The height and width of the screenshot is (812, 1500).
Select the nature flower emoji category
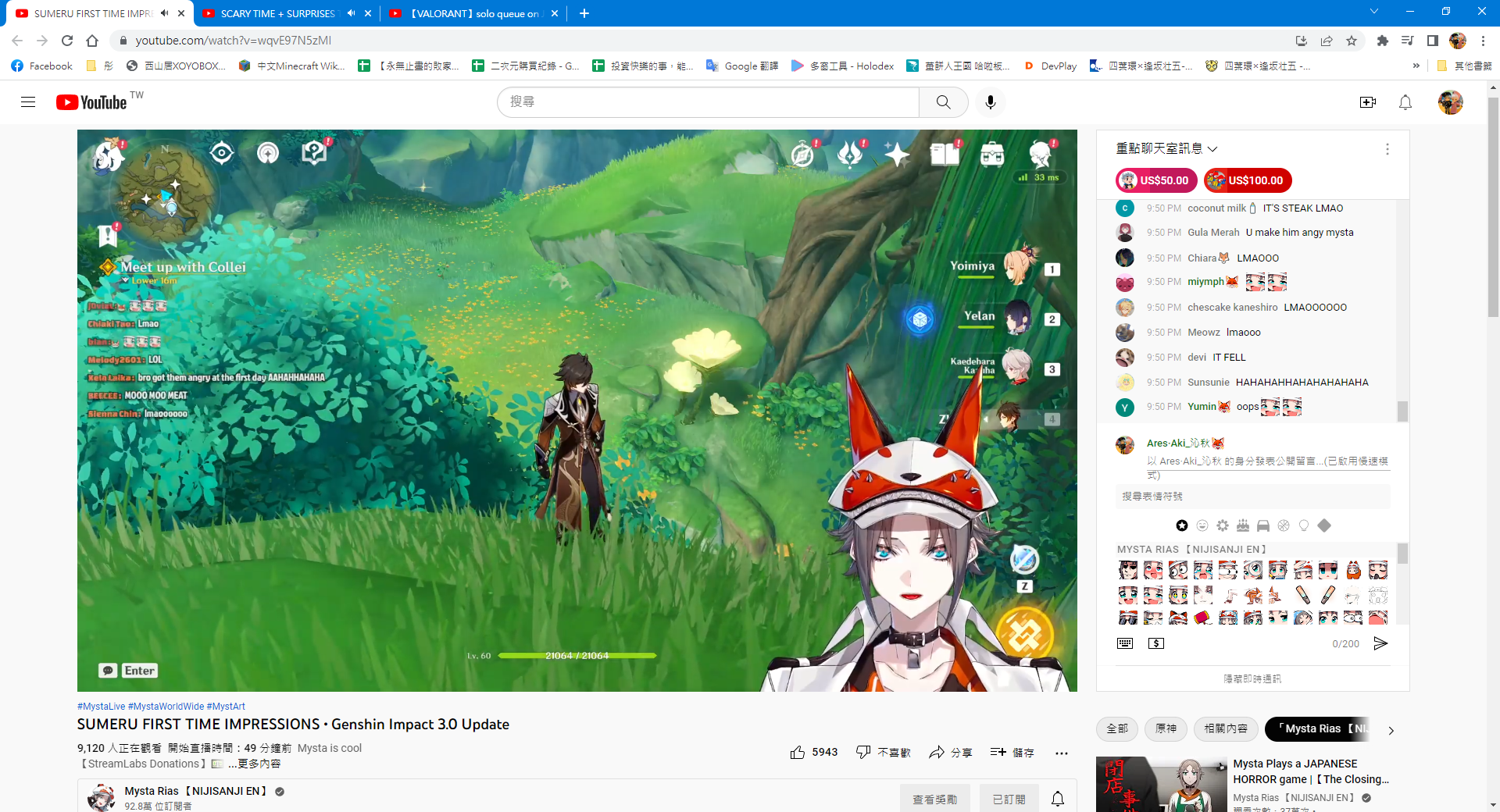tap(1223, 525)
